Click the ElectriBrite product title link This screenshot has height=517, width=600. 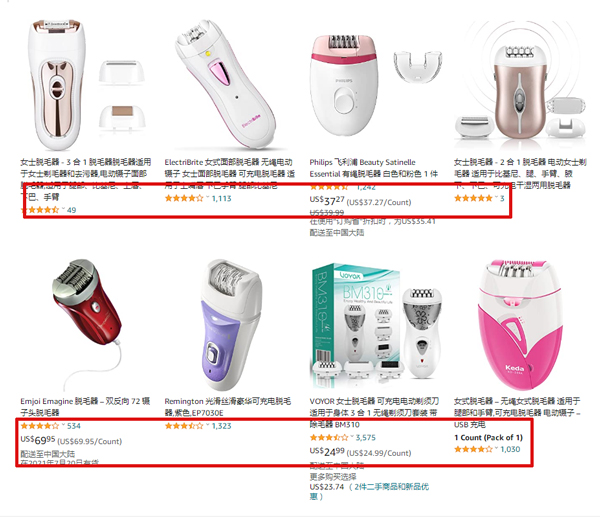pyautogui.click(x=230, y=174)
